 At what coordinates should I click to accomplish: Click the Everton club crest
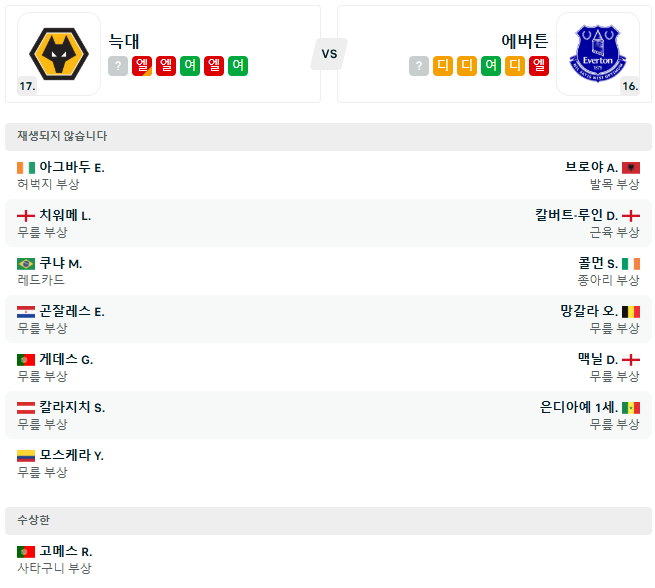(x=597, y=54)
